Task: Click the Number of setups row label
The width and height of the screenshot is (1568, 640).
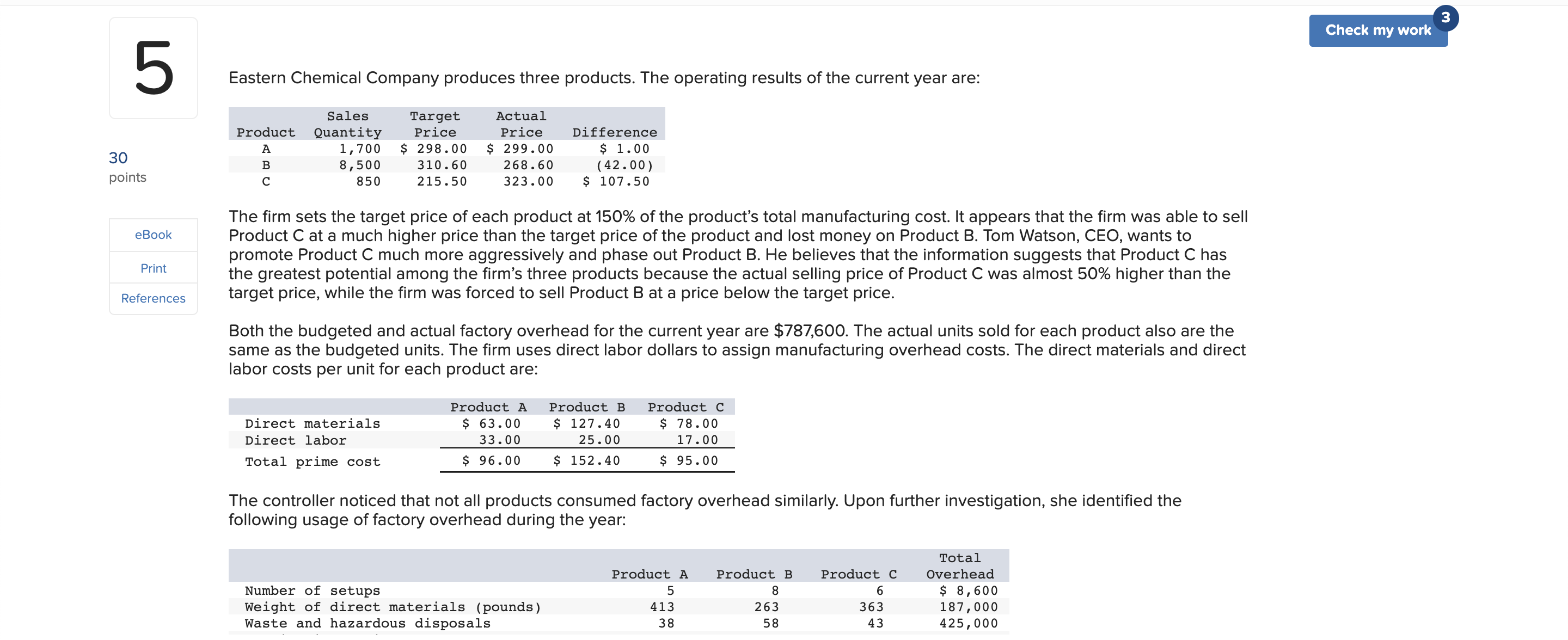Action: [313, 592]
